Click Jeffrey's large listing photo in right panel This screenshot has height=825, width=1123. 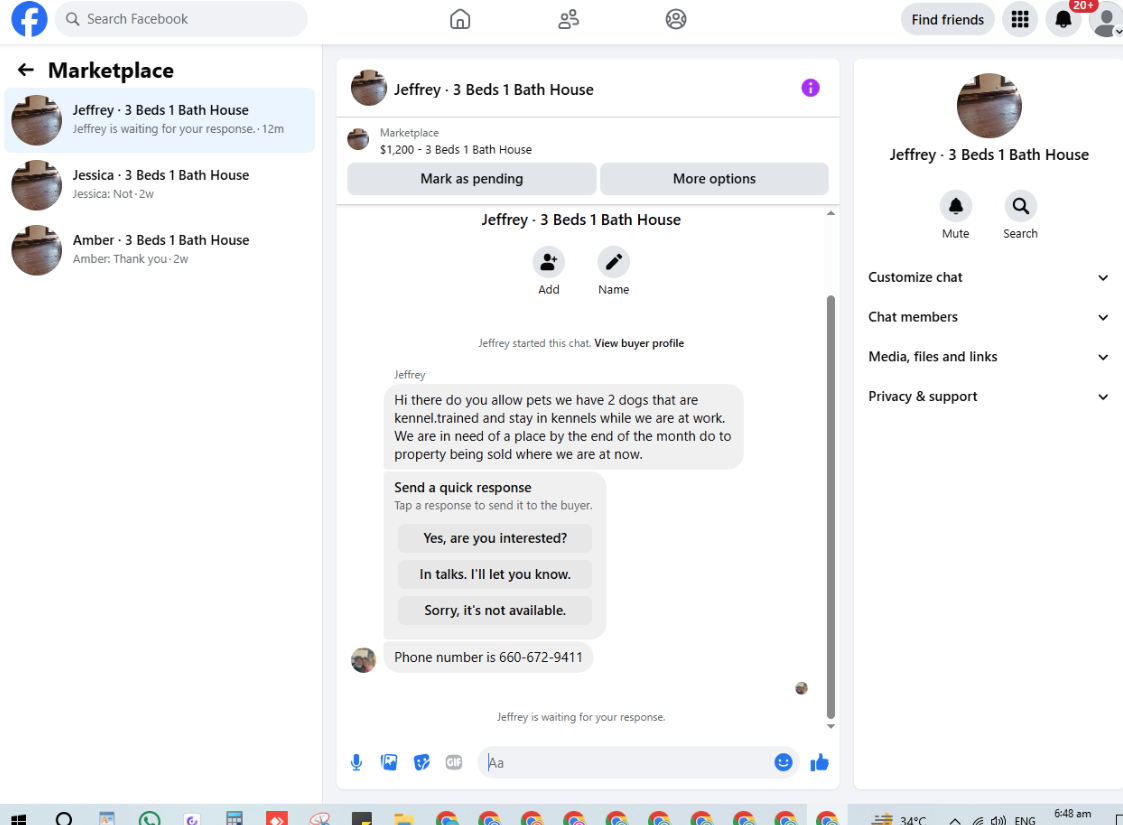pyautogui.click(x=989, y=105)
